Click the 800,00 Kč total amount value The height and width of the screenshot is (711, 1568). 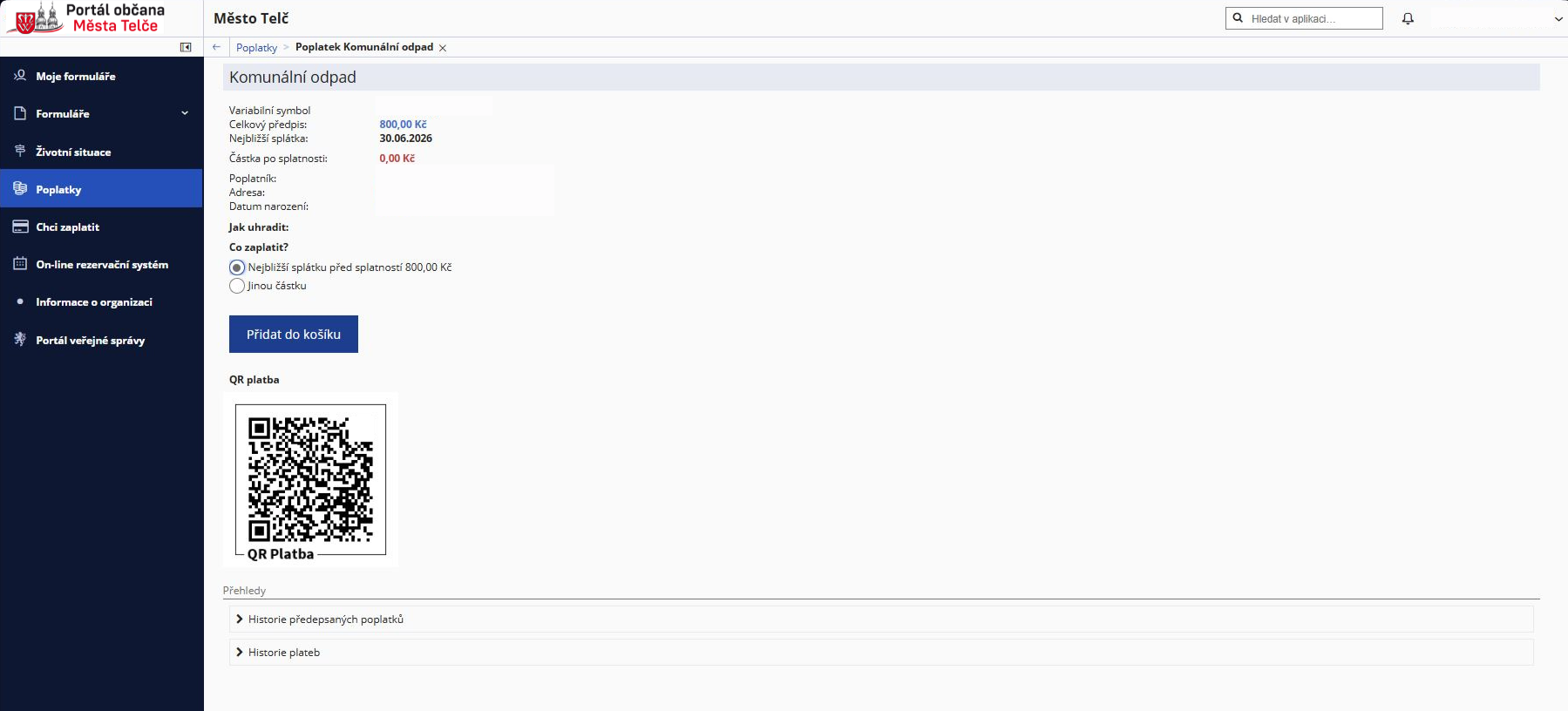[403, 125]
